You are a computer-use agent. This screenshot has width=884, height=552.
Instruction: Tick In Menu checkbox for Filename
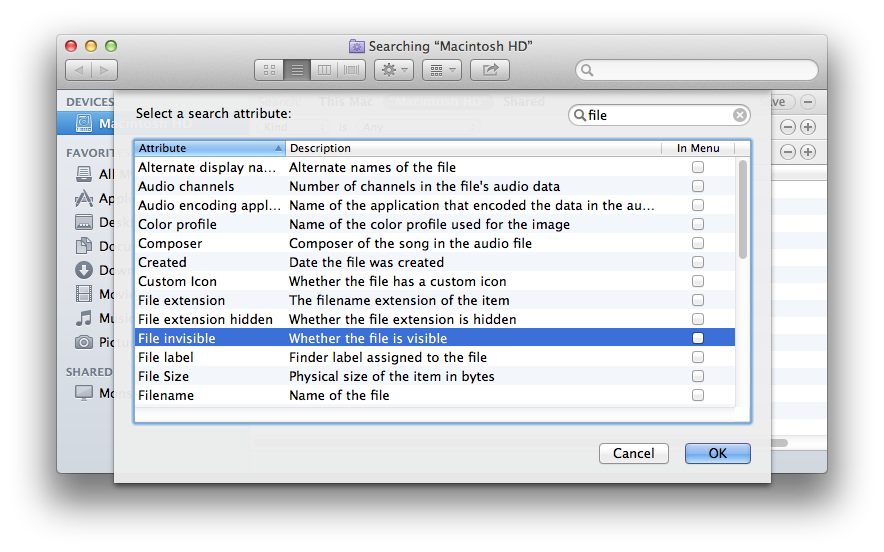(698, 395)
